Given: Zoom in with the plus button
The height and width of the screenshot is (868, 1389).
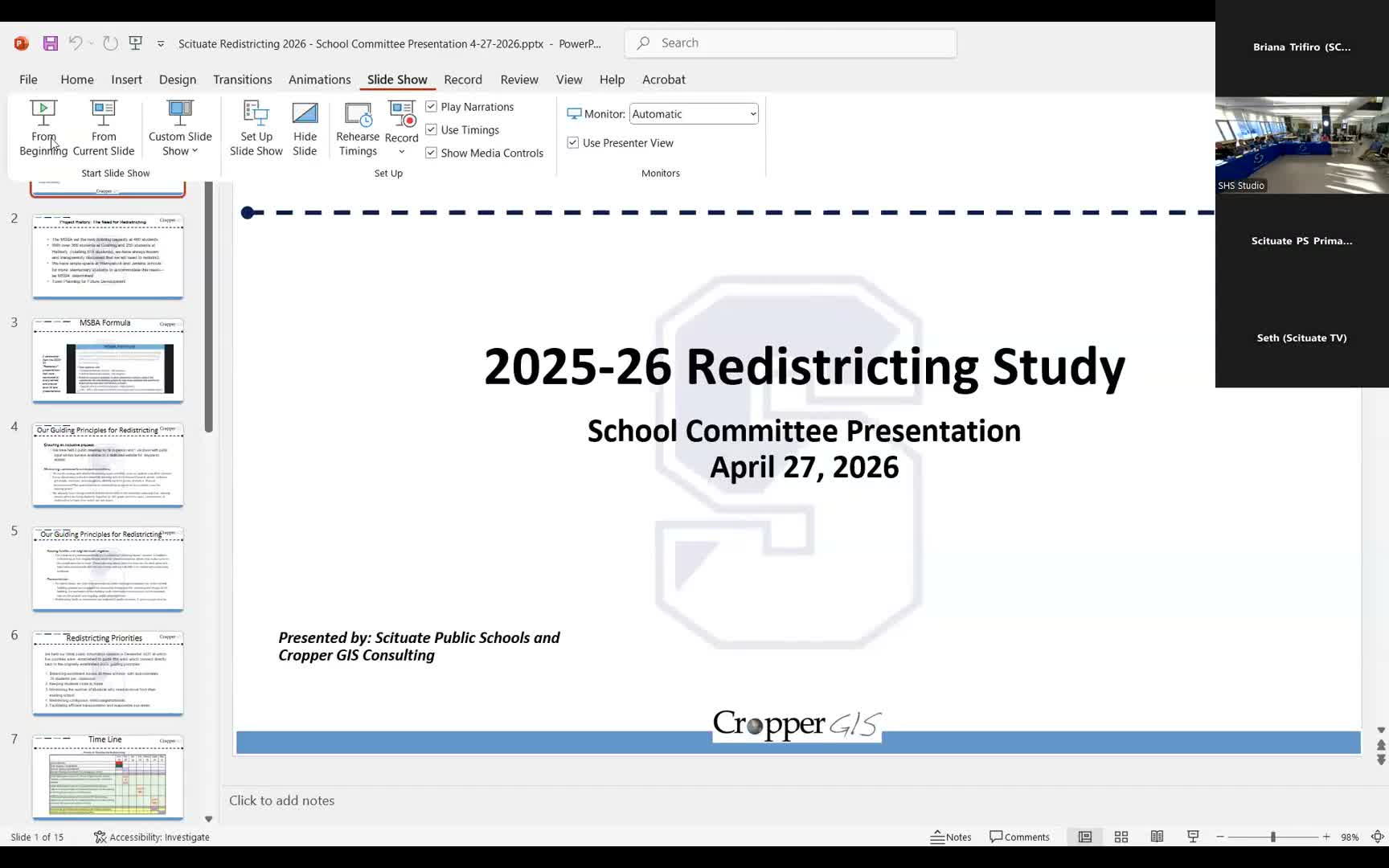Looking at the screenshot, I should (x=1326, y=837).
